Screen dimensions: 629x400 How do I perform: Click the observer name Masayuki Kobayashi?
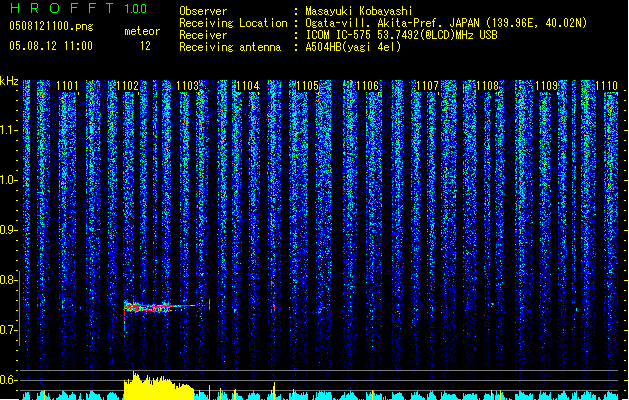coord(359,11)
